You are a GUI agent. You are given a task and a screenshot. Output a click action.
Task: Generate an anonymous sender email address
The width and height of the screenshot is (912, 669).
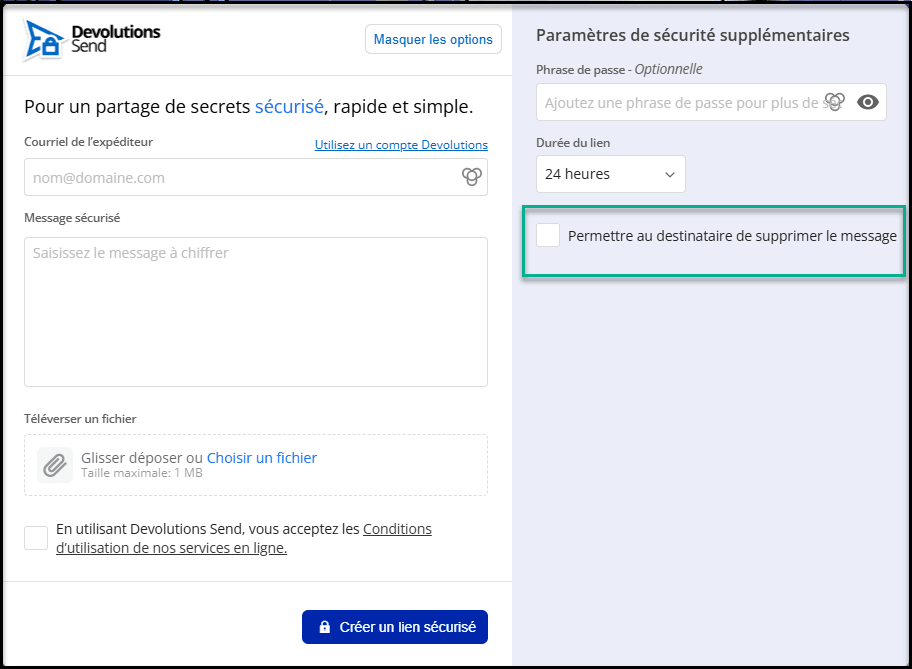471,176
